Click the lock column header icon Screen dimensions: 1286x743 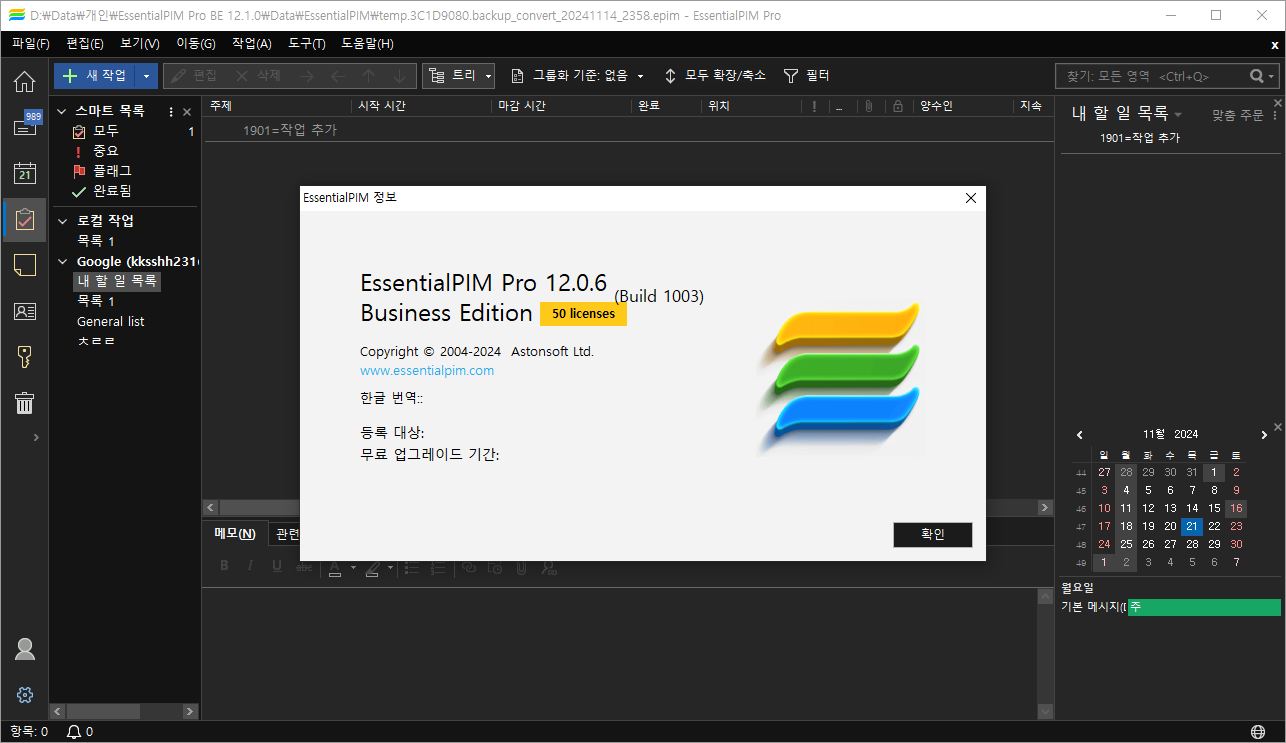point(897,106)
